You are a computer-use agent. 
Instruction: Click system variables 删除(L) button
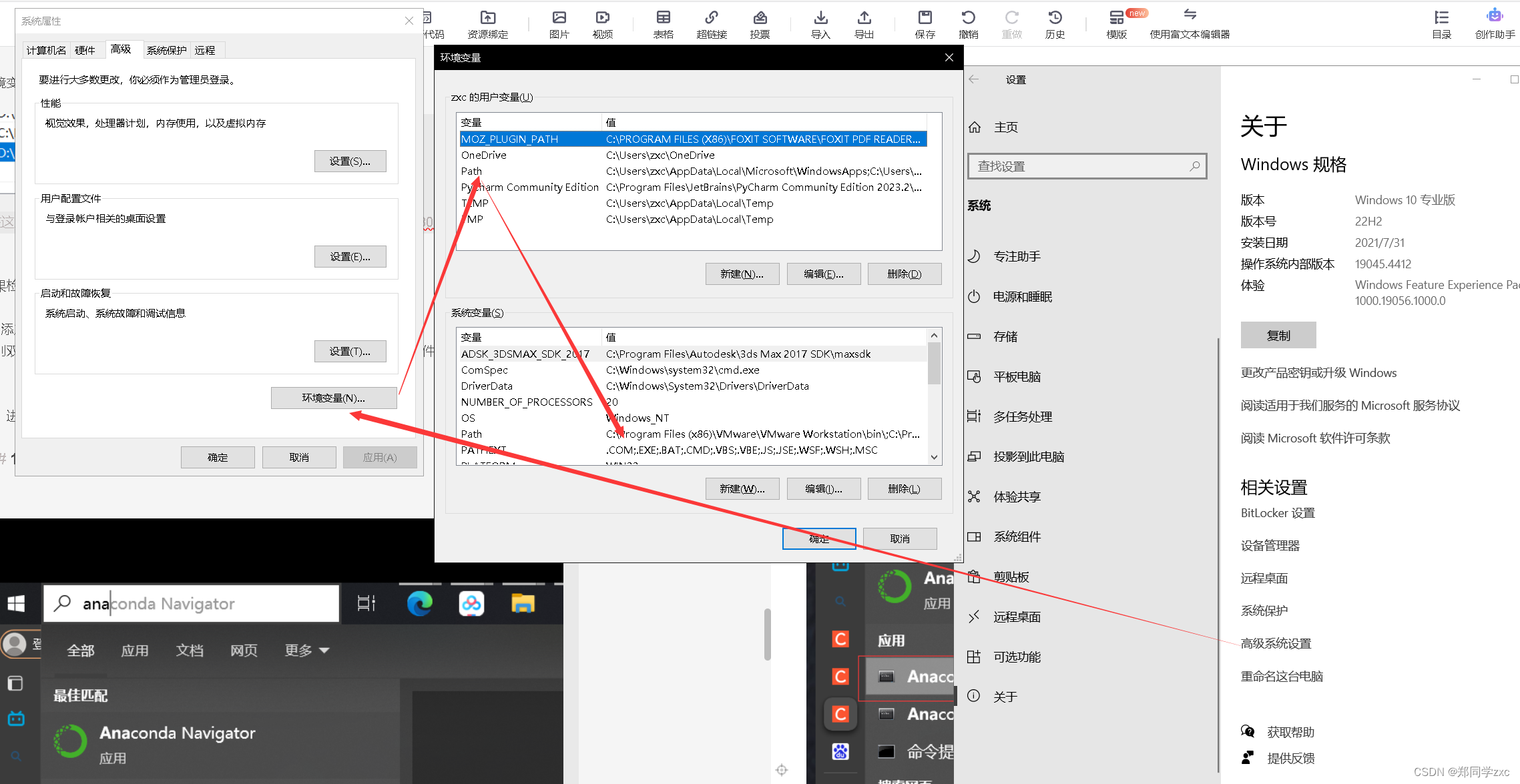tap(905, 489)
